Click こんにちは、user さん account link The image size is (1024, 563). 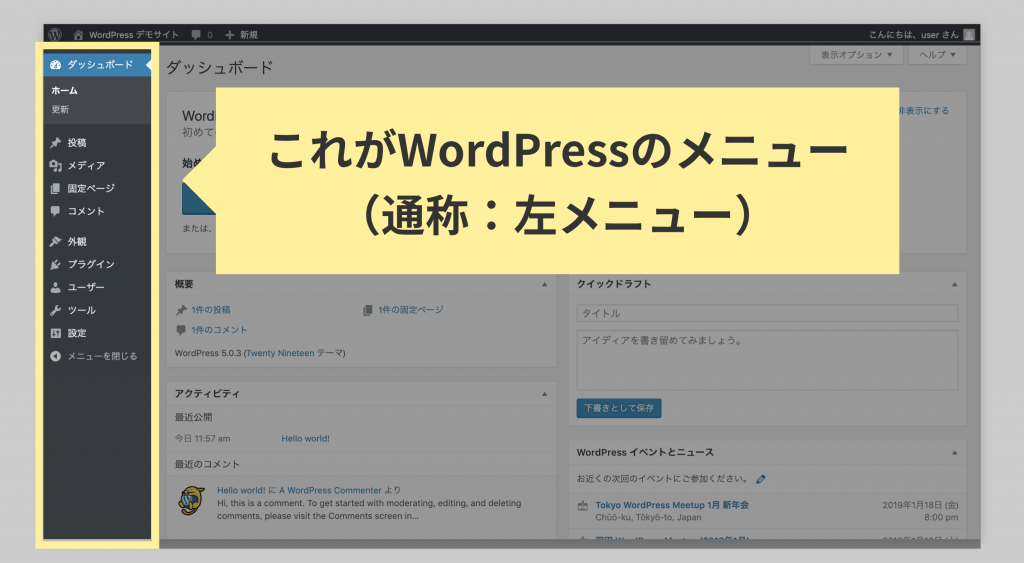coord(913,35)
